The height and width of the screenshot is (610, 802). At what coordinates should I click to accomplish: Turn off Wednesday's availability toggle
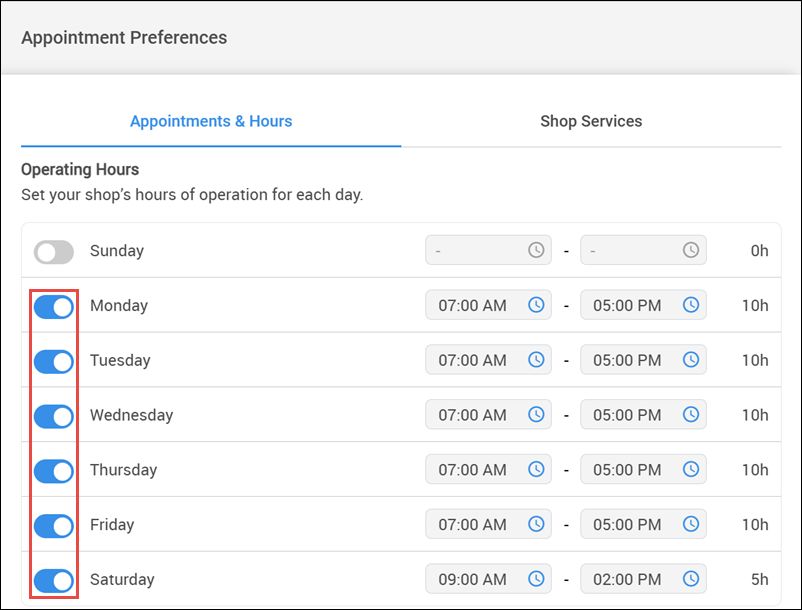click(53, 416)
